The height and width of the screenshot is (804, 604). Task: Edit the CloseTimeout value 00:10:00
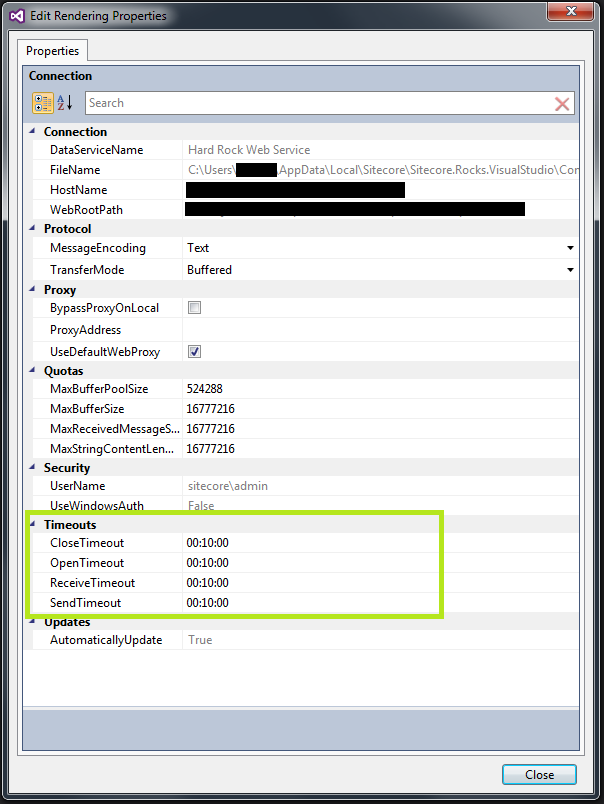pyautogui.click(x=208, y=543)
